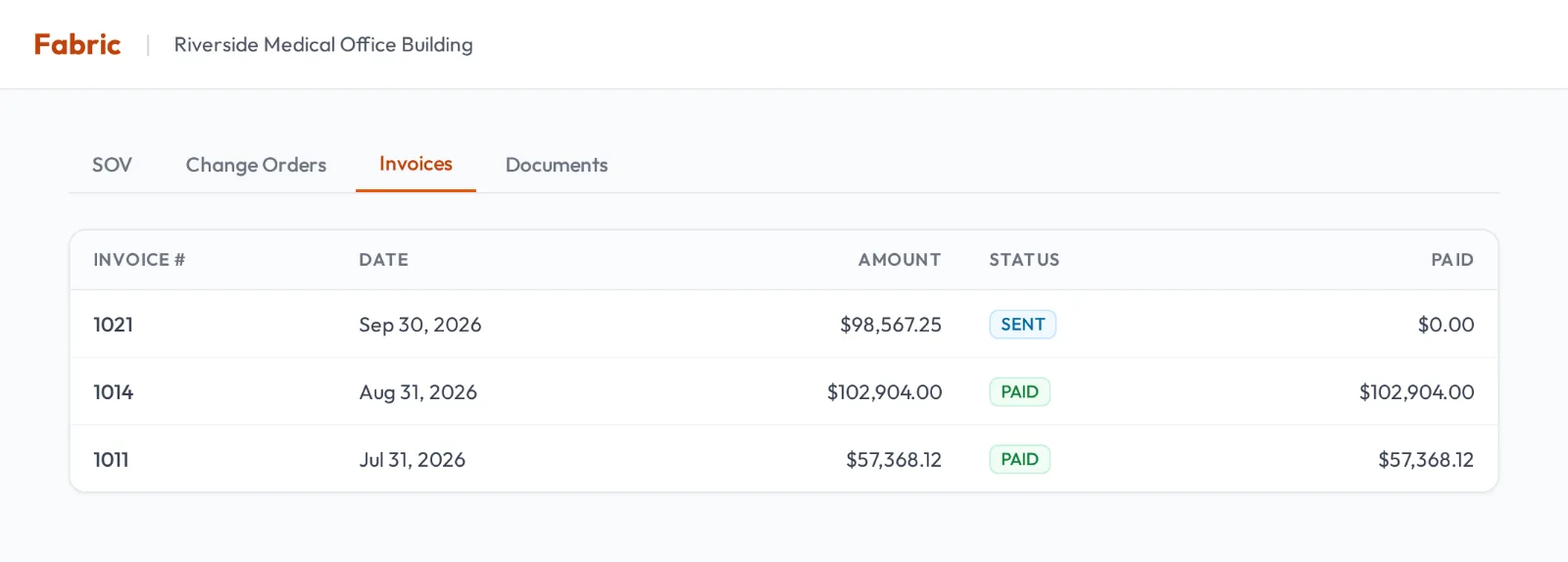
Task: Click the $0.00 paid value
Action: pos(1446,325)
